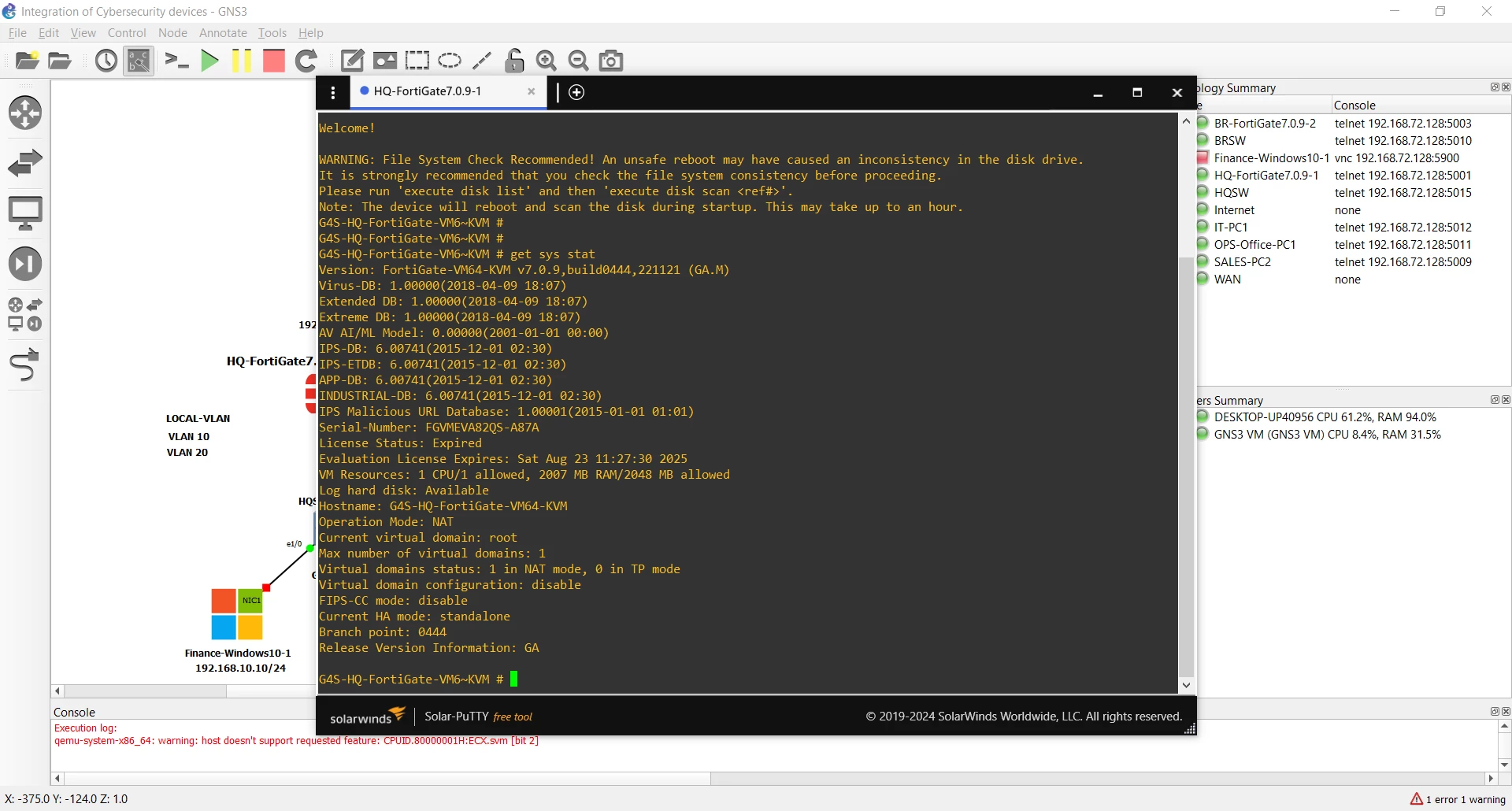Open new blank project icon
The image size is (1512, 811).
(28, 61)
